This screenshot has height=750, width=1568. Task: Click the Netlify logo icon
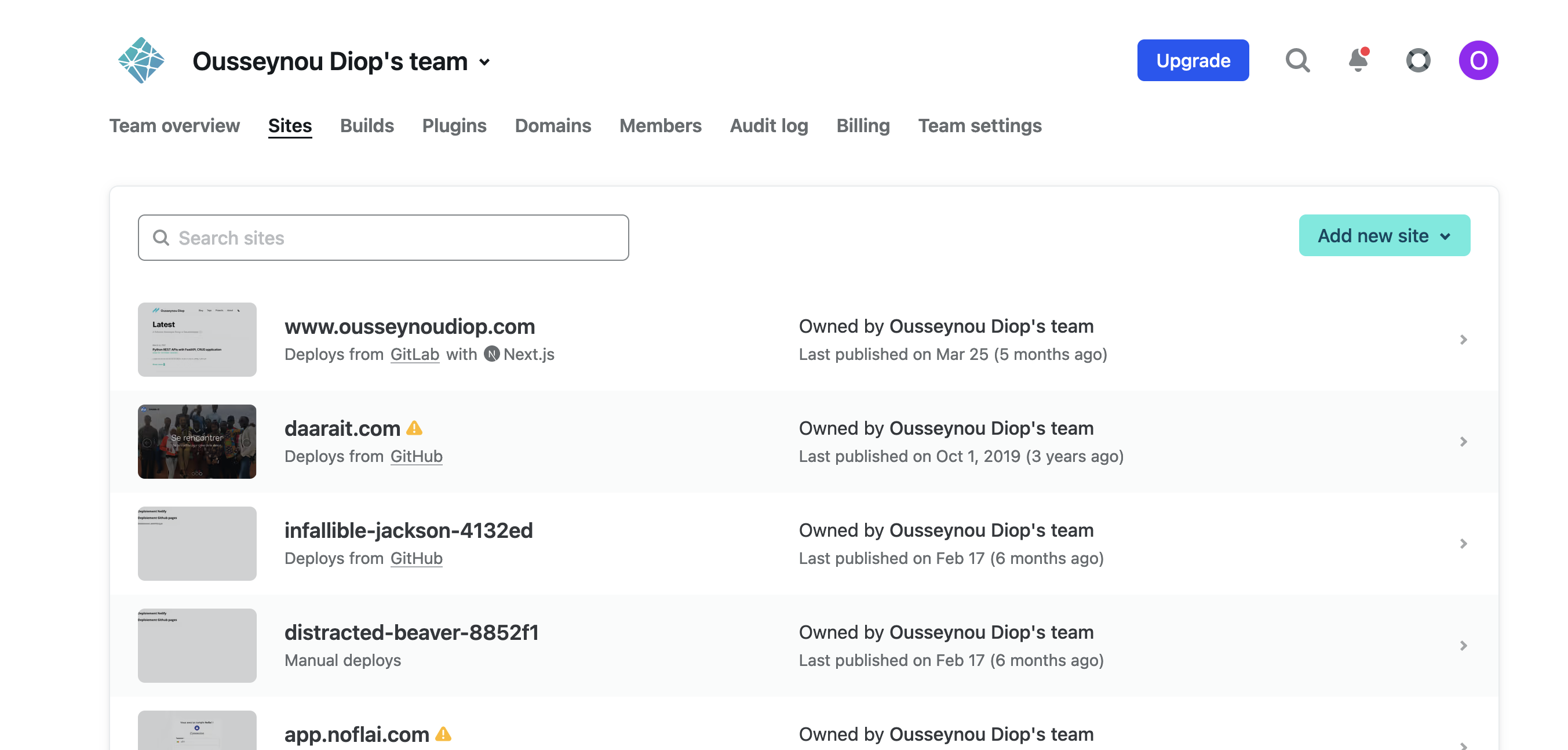(x=143, y=60)
